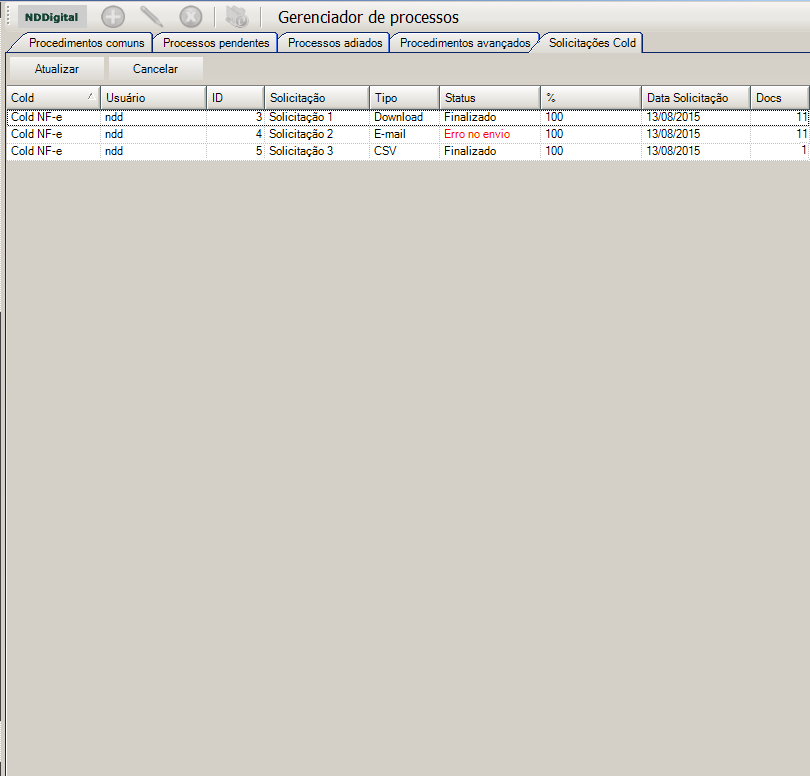Click the toolbar drag grip handle

pos(9,16)
